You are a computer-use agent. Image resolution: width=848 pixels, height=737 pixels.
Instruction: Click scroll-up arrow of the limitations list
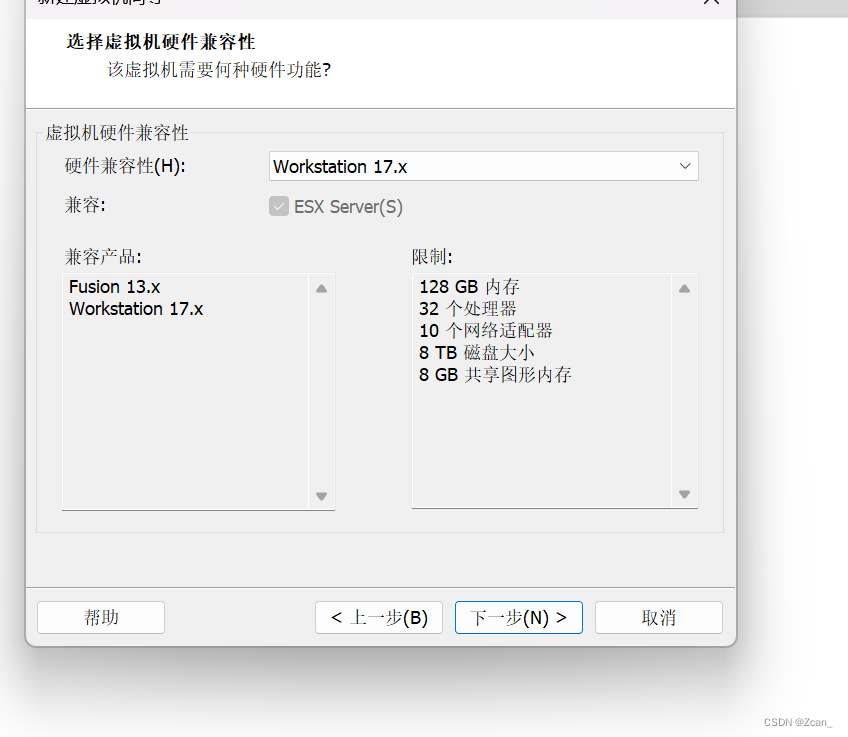[x=684, y=289]
